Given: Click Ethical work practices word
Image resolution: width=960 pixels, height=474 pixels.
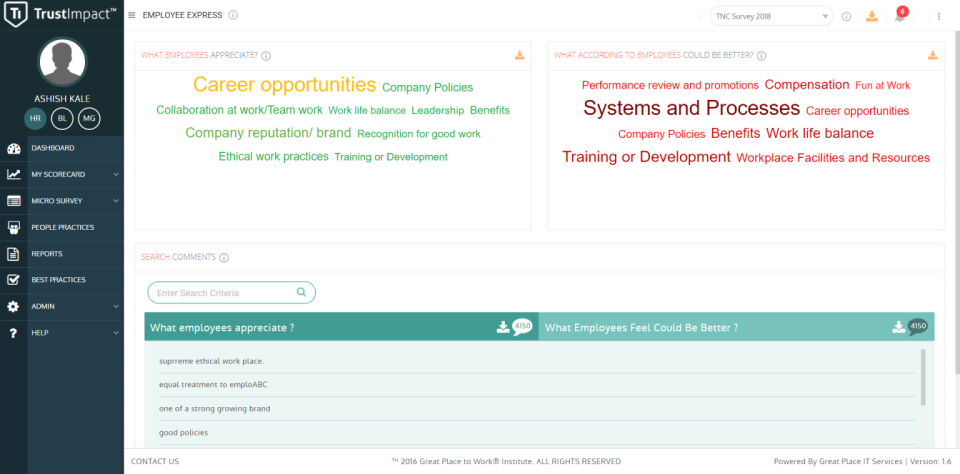Looking at the screenshot, I should pyautogui.click(x=274, y=157).
